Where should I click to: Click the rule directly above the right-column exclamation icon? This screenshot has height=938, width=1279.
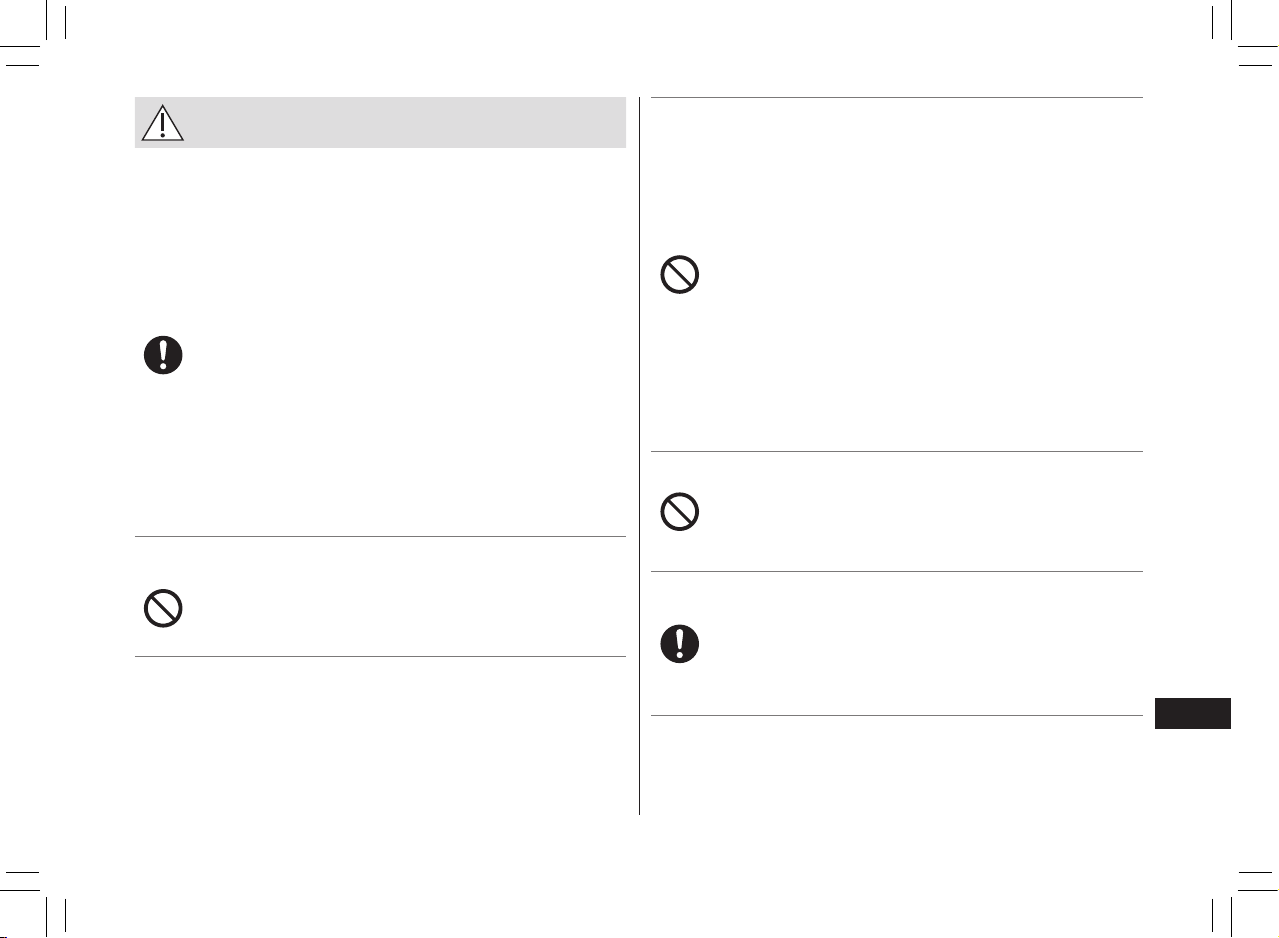click(896, 572)
